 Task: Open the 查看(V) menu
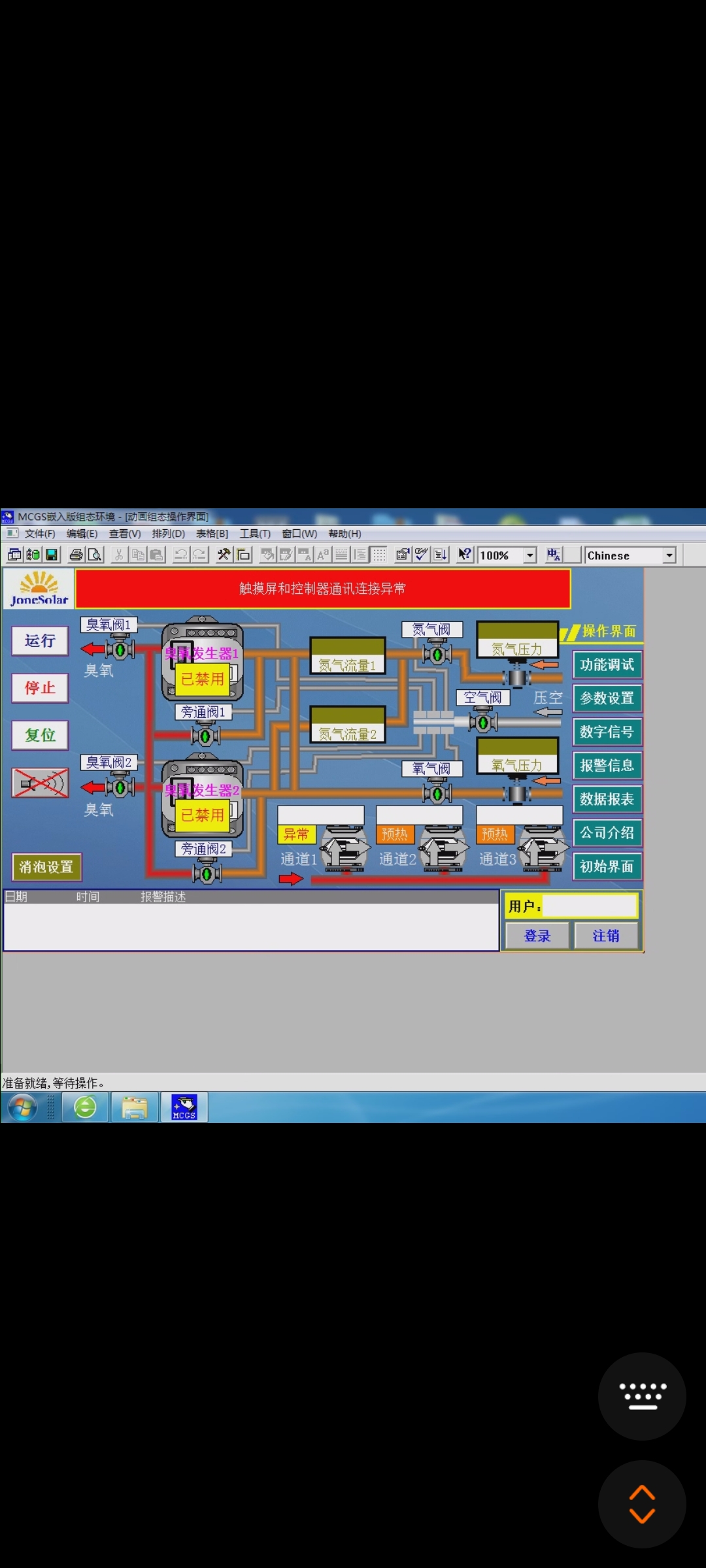coord(124,534)
